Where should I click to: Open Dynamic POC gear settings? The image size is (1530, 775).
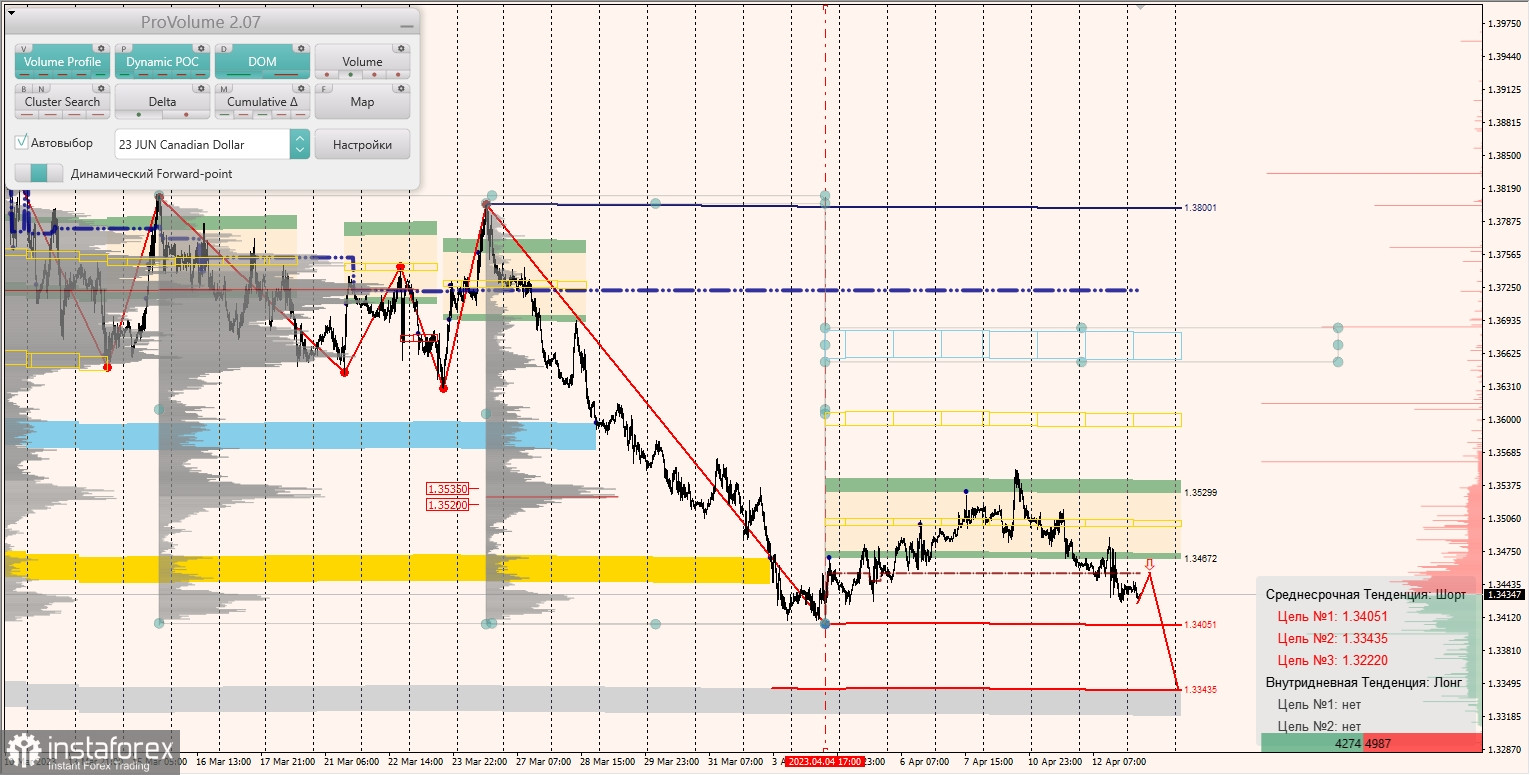[201, 48]
